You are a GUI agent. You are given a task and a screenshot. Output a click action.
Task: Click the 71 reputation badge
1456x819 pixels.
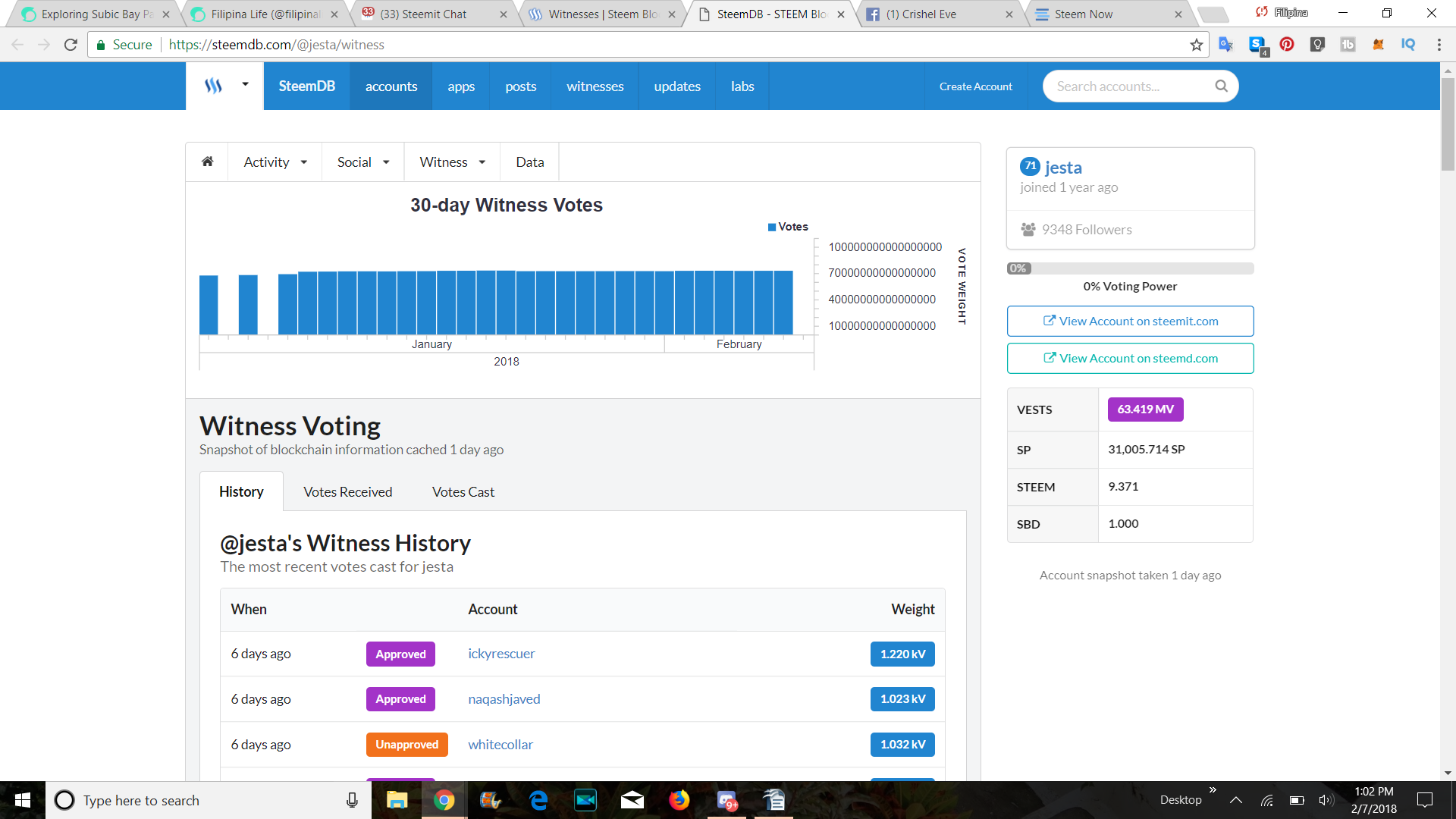(x=1030, y=166)
